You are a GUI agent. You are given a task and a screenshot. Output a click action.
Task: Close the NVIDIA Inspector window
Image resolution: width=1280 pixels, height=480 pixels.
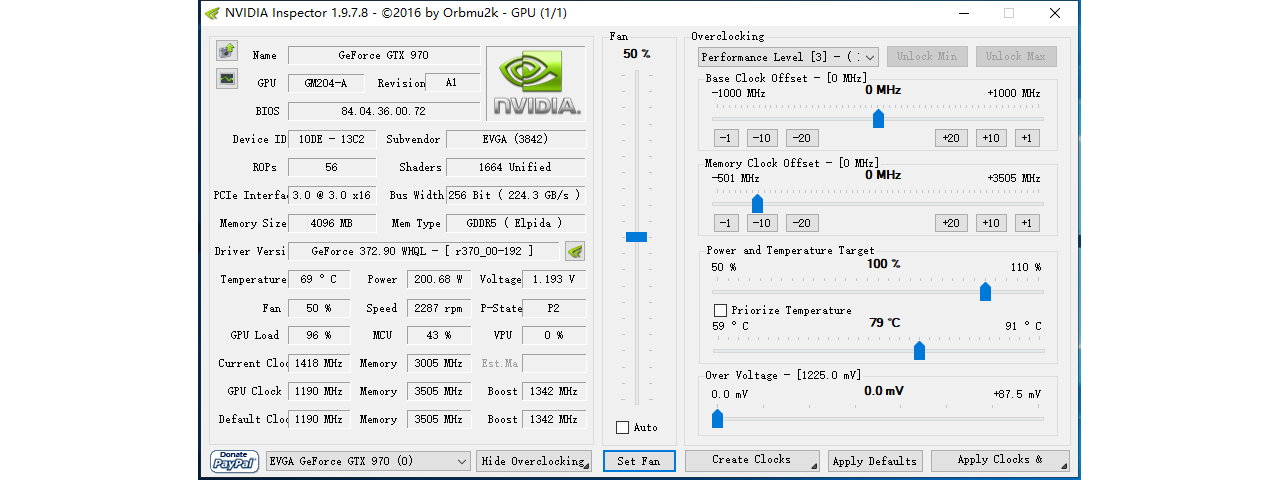click(1055, 13)
